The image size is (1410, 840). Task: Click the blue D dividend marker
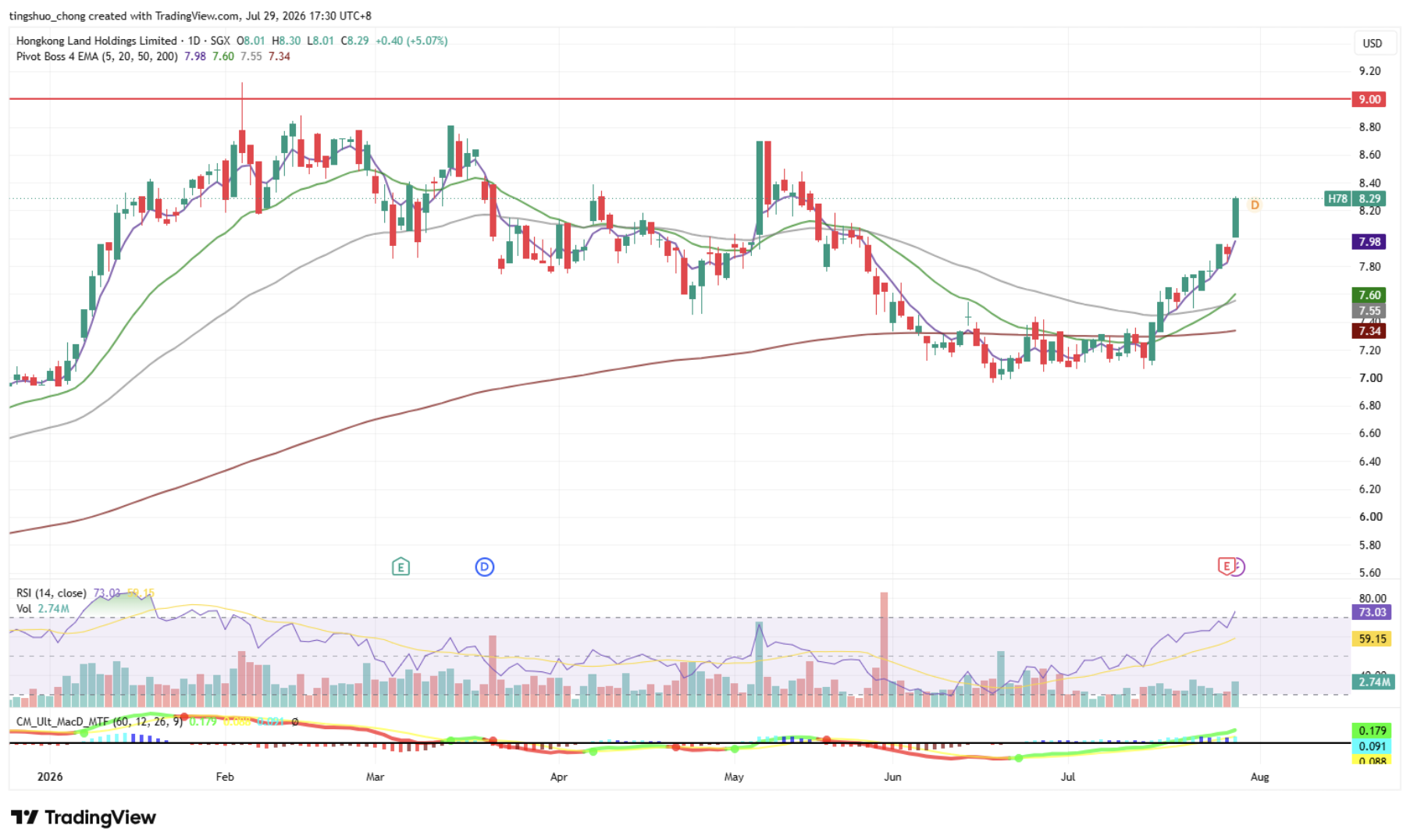(x=485, y=567)
